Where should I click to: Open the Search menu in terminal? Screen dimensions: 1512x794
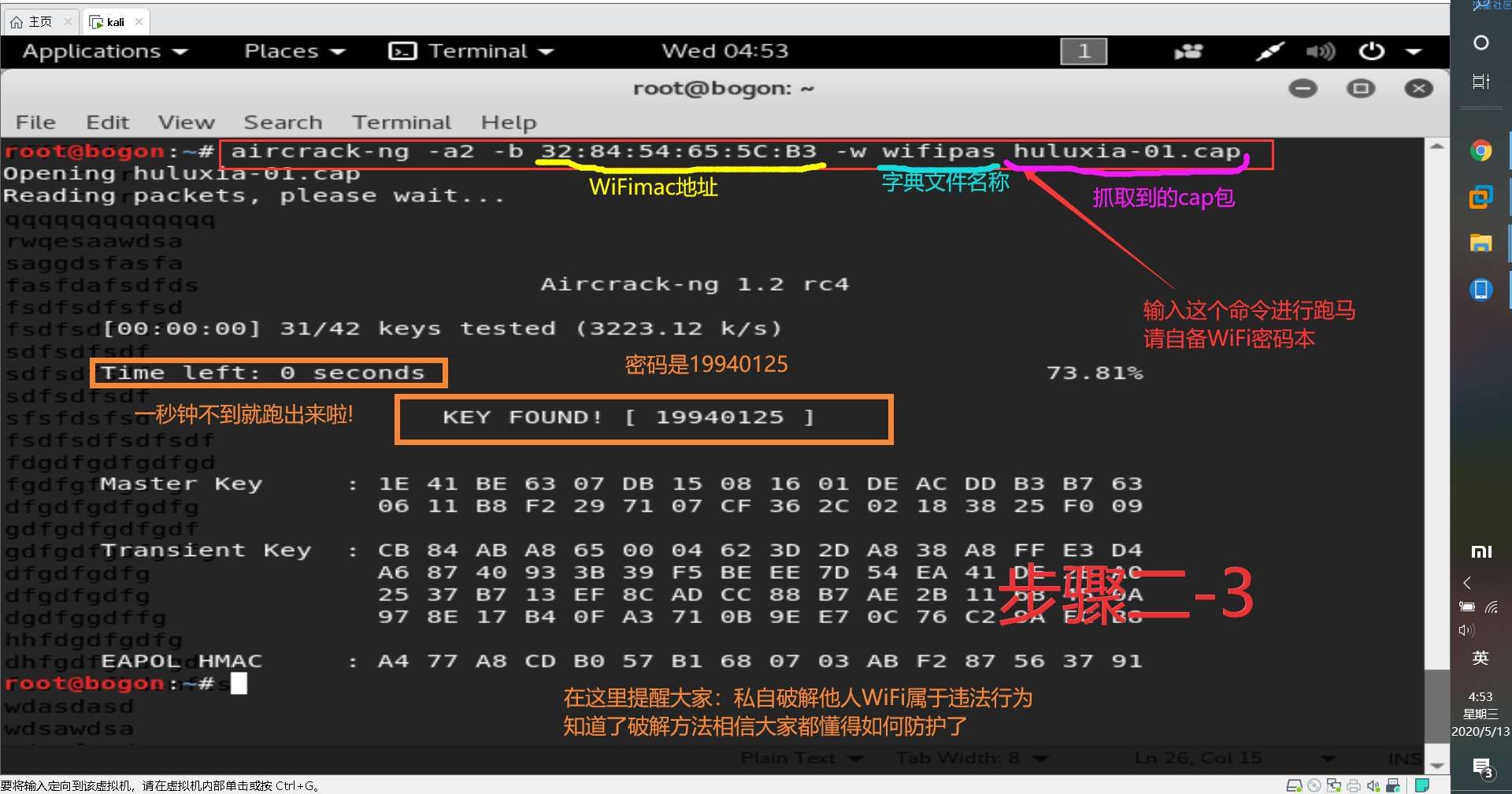pos(283,122)
